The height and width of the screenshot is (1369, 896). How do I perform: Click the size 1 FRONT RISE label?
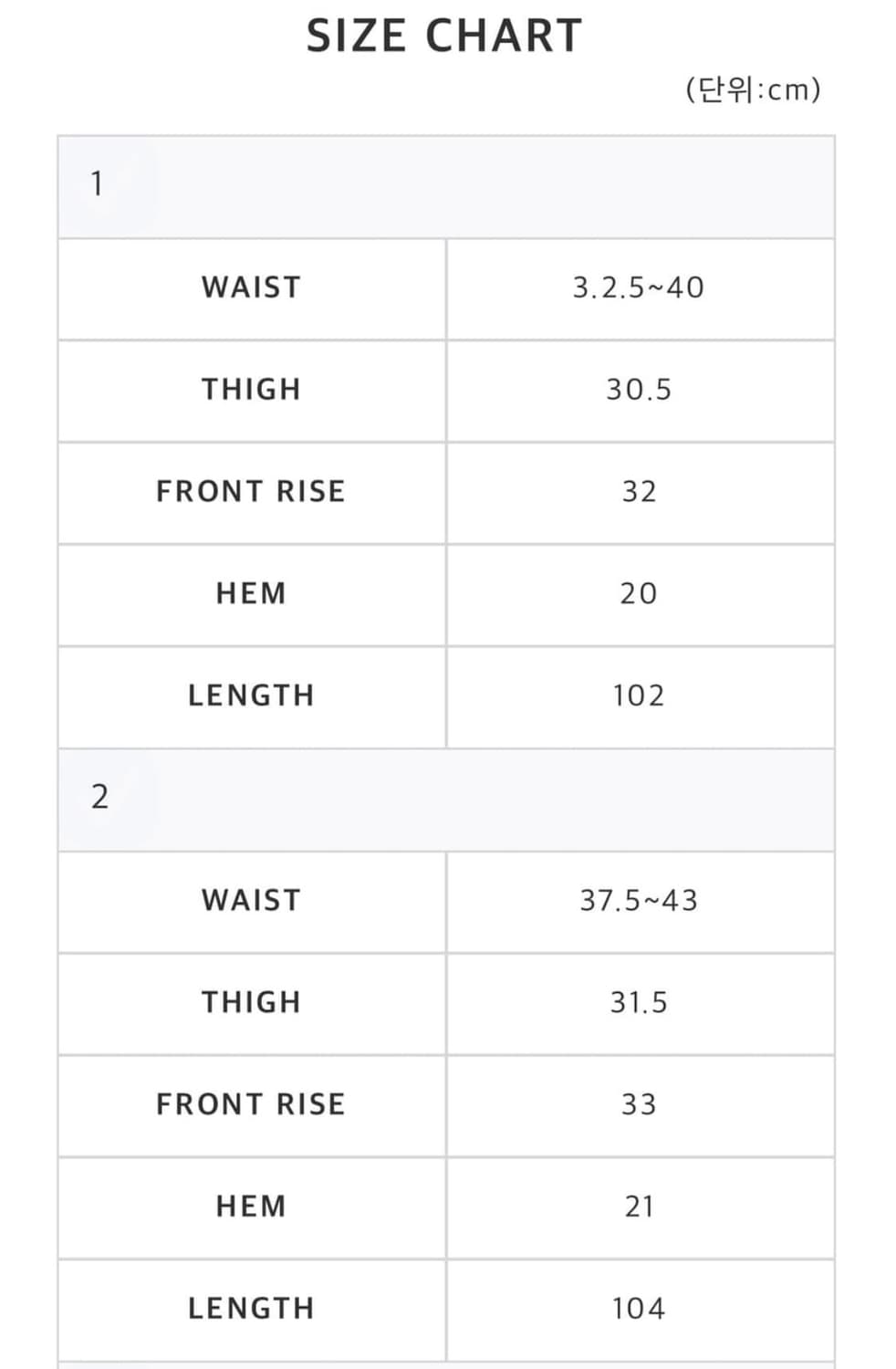(x=251, y=492)
